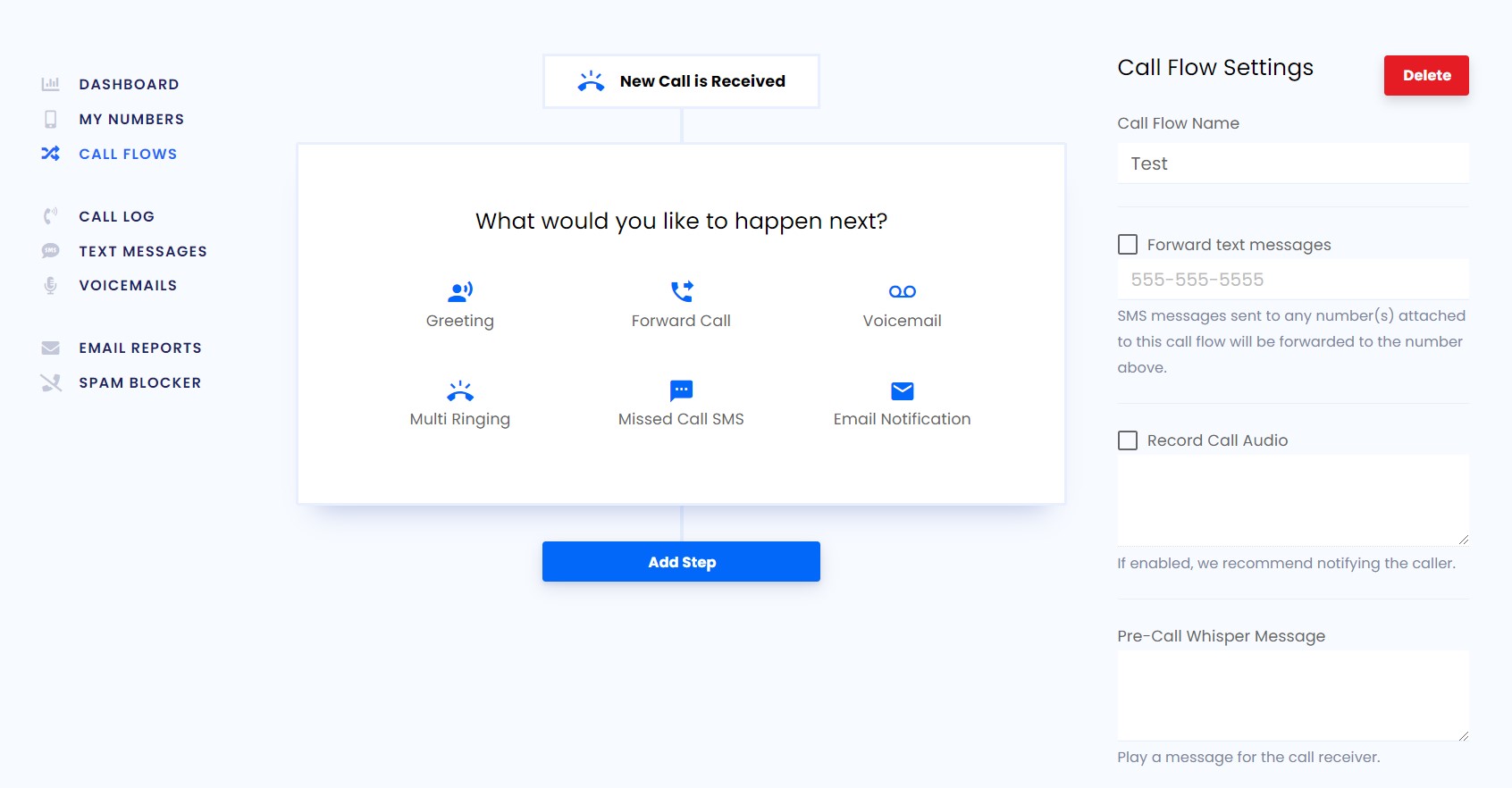Navigate to Voicemails section
This screenshot has height=788, width=1512.
128,286
